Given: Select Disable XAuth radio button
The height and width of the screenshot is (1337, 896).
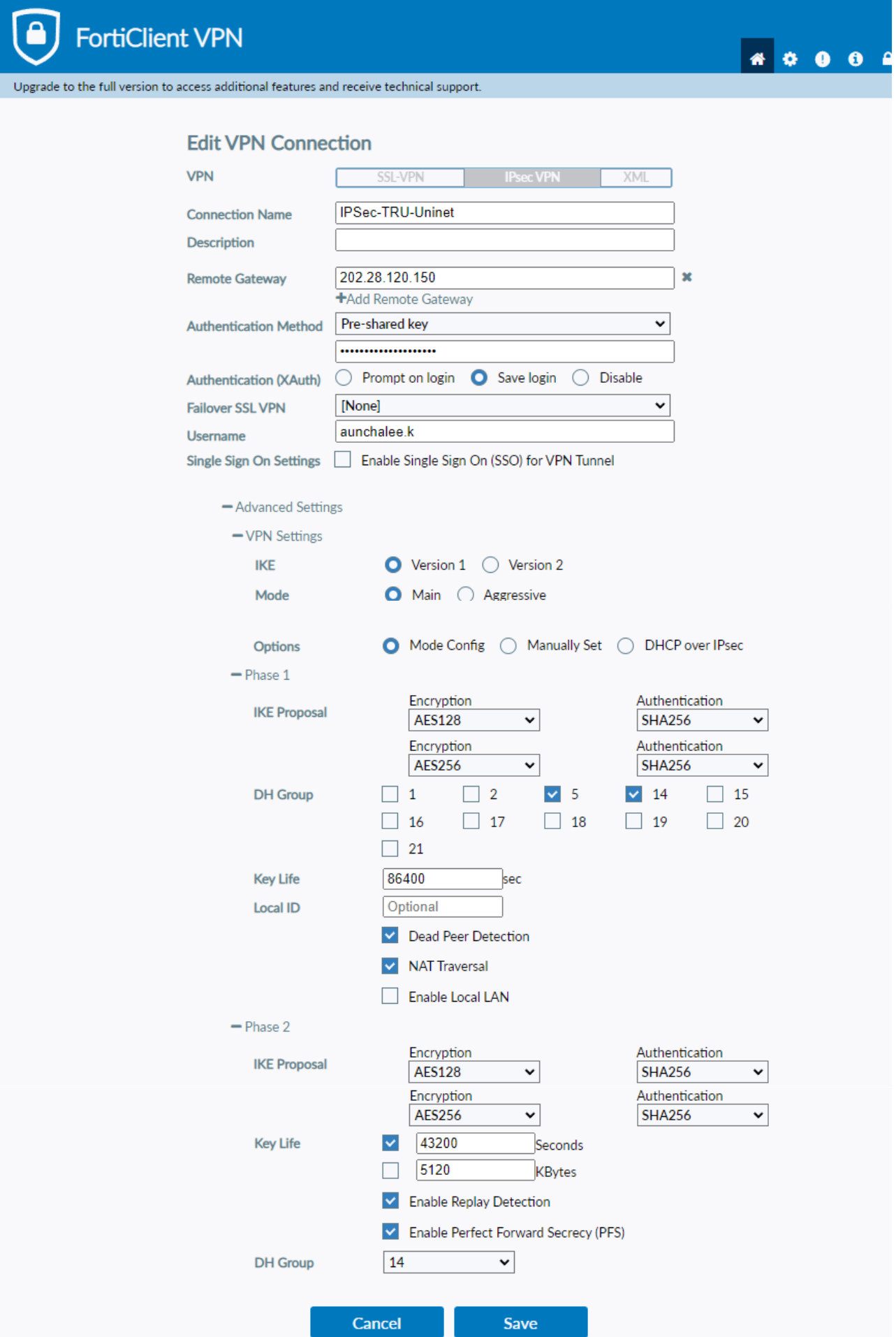Looking at the screenshot, I should [x=580, y=378].
